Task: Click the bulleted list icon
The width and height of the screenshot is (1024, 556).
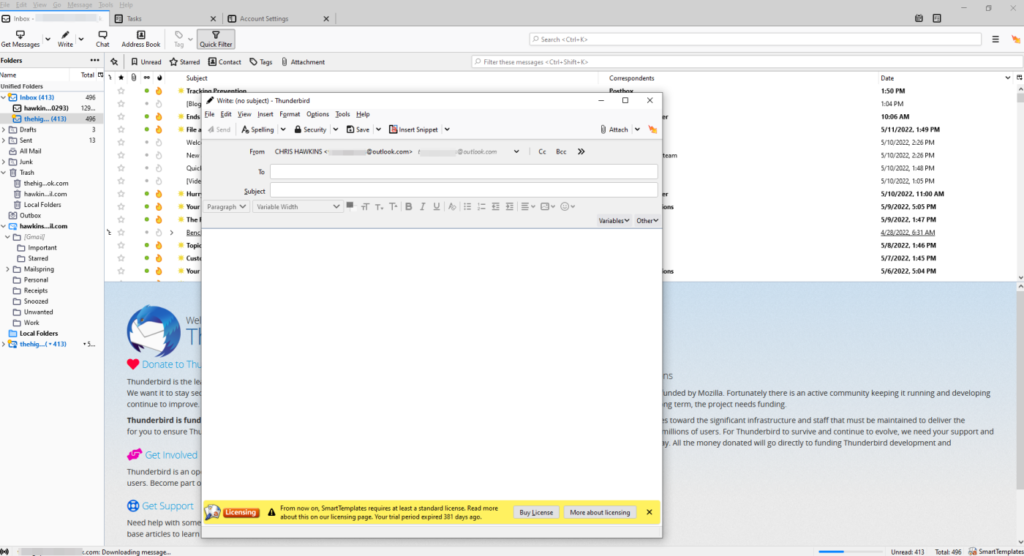Action: point(468,206)
